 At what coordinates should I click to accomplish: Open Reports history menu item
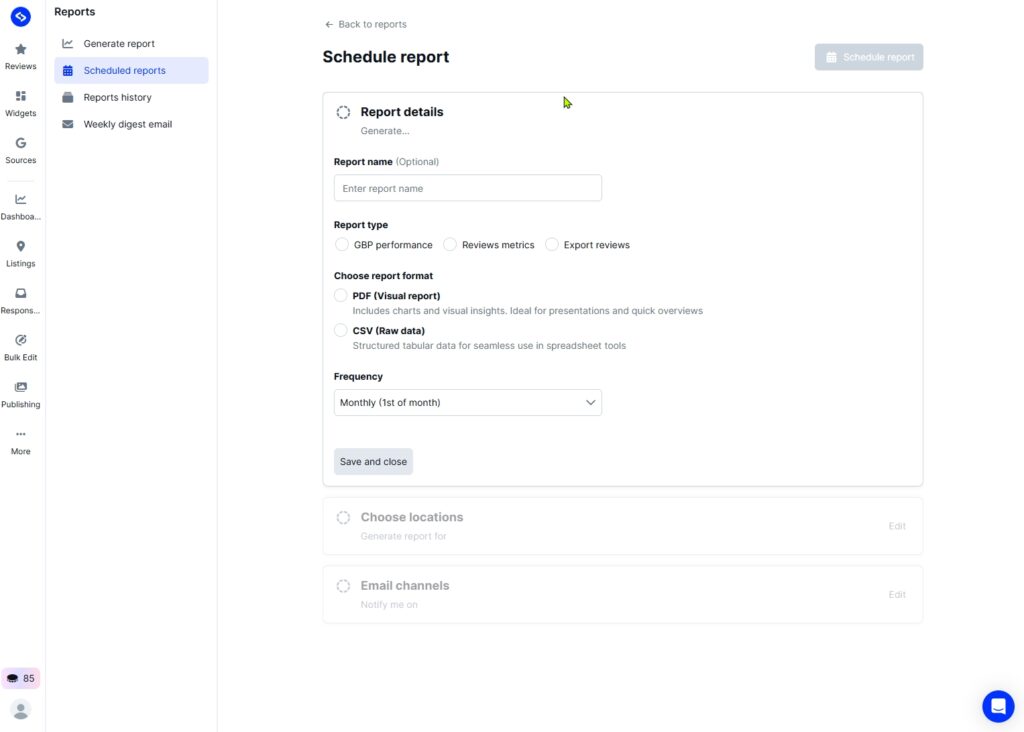[117, 98]
